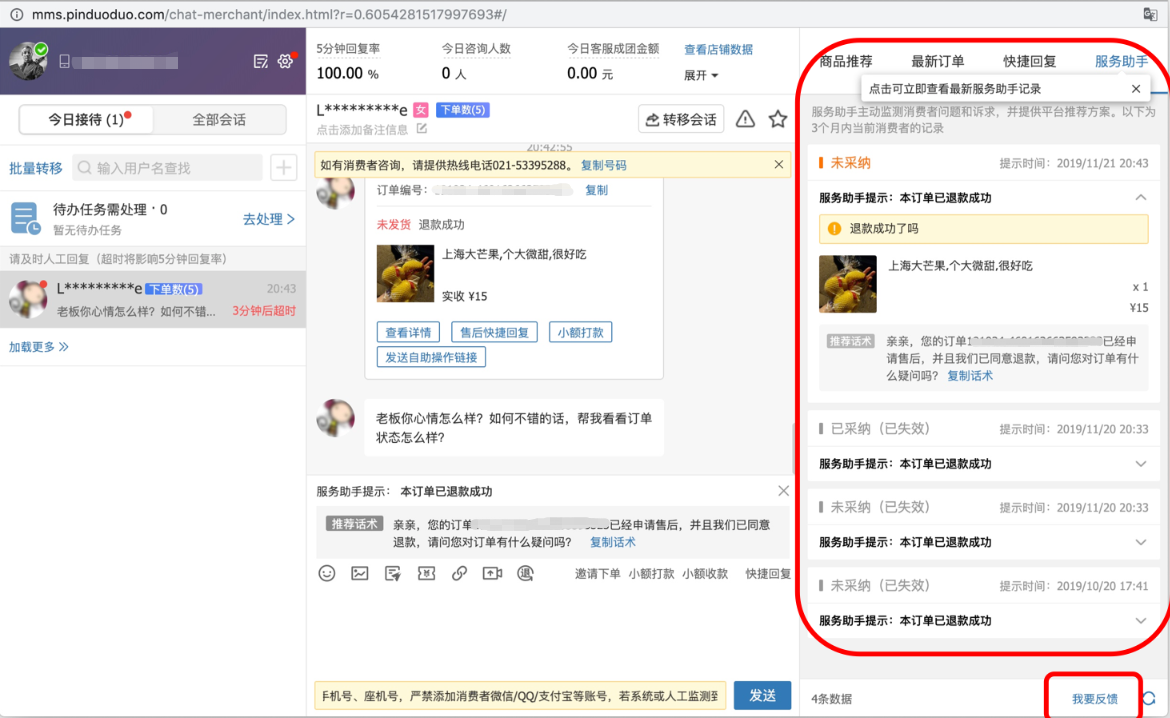
Task: Collapse the 未采纳 2019/11/21 assistant record
Action: pyautogui.click(x=1140, y=198)
